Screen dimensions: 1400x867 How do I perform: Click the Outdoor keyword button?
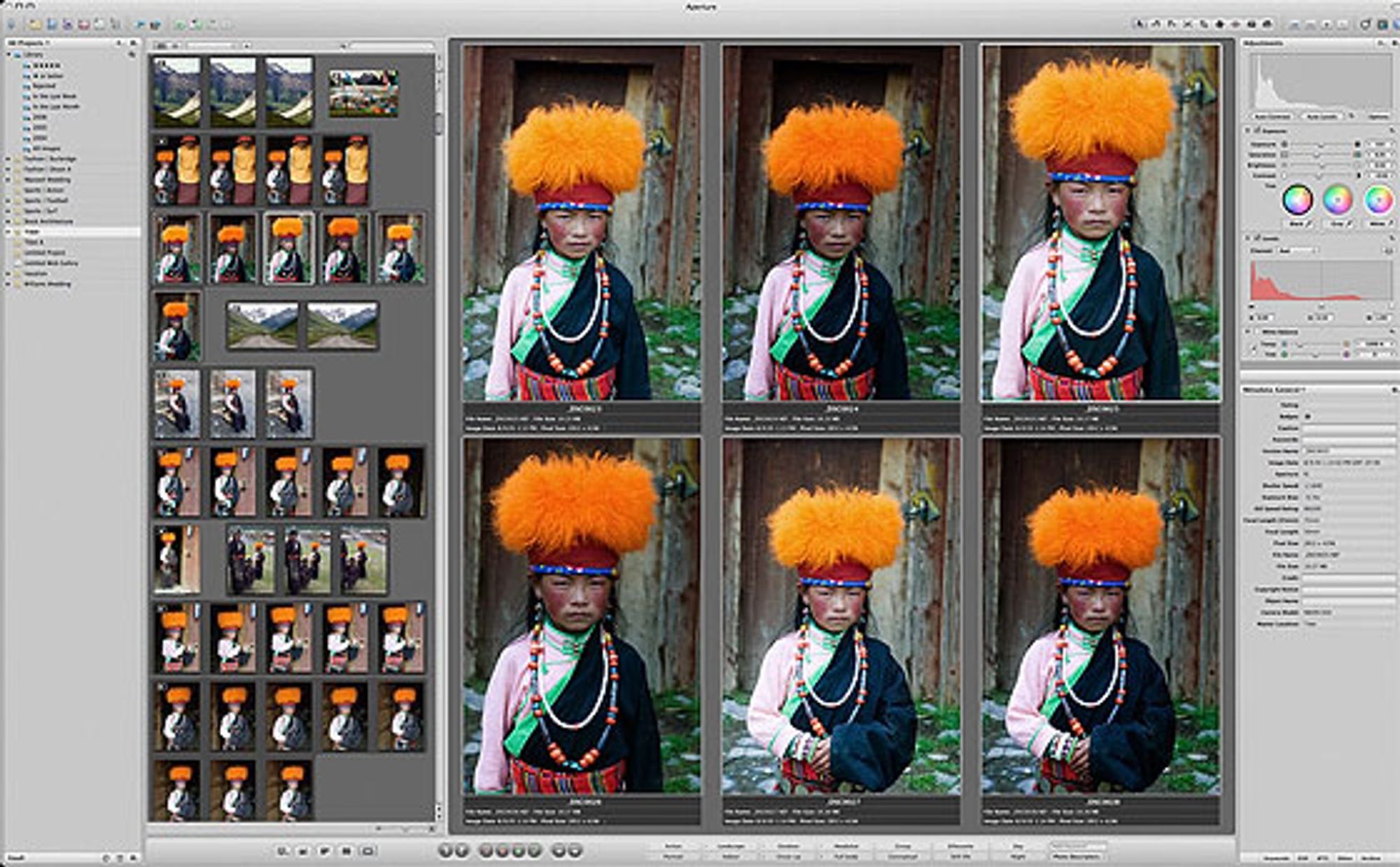click(788, 846)
